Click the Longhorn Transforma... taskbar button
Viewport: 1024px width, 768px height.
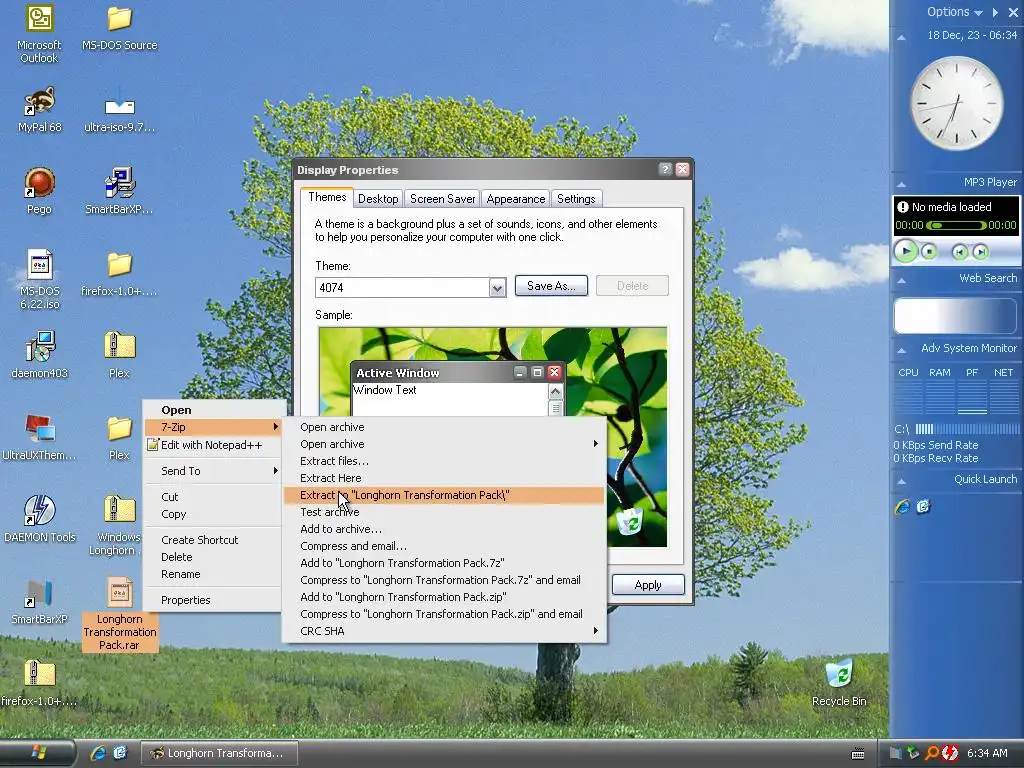[219, 753]
